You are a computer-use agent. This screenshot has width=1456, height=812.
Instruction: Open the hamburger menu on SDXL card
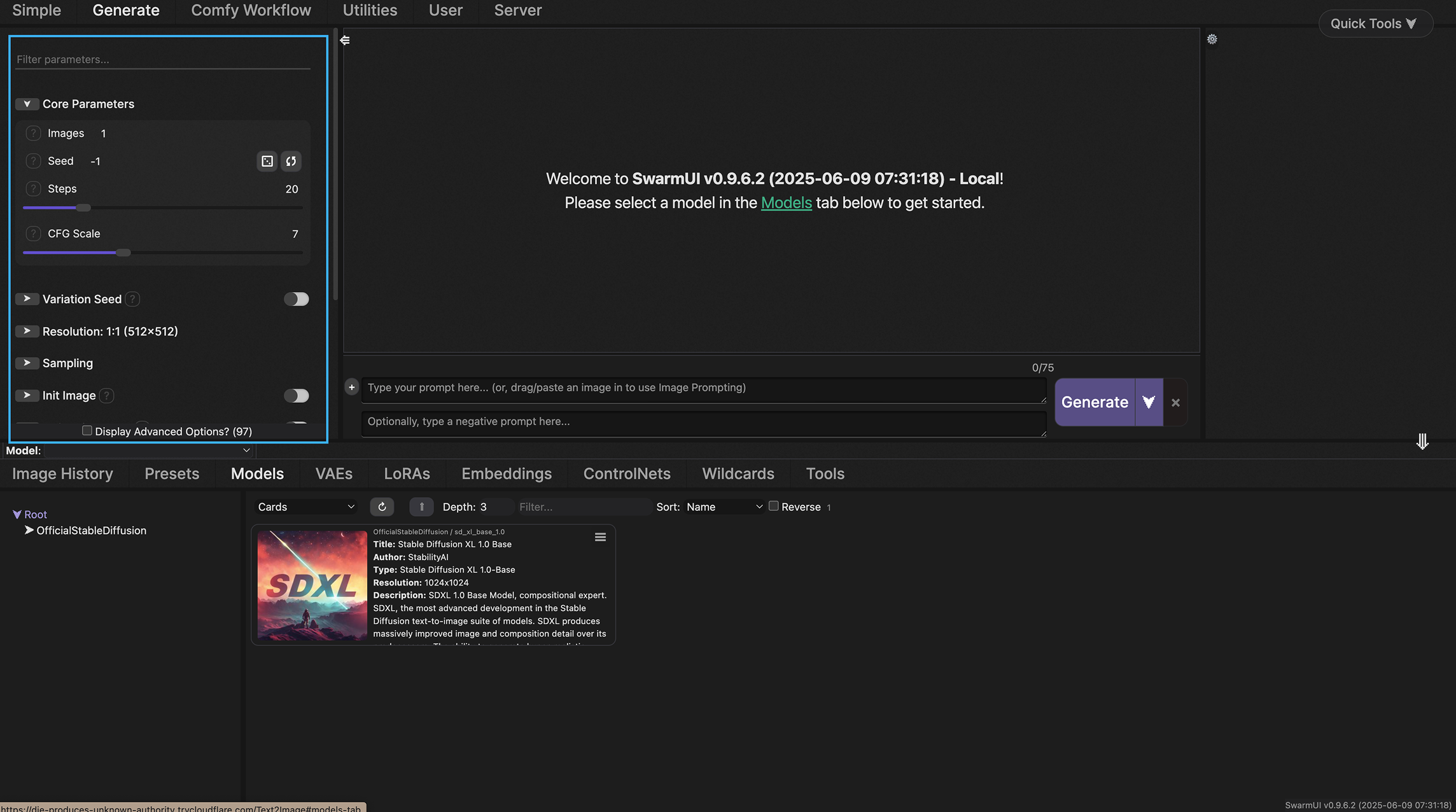point(600,537)
